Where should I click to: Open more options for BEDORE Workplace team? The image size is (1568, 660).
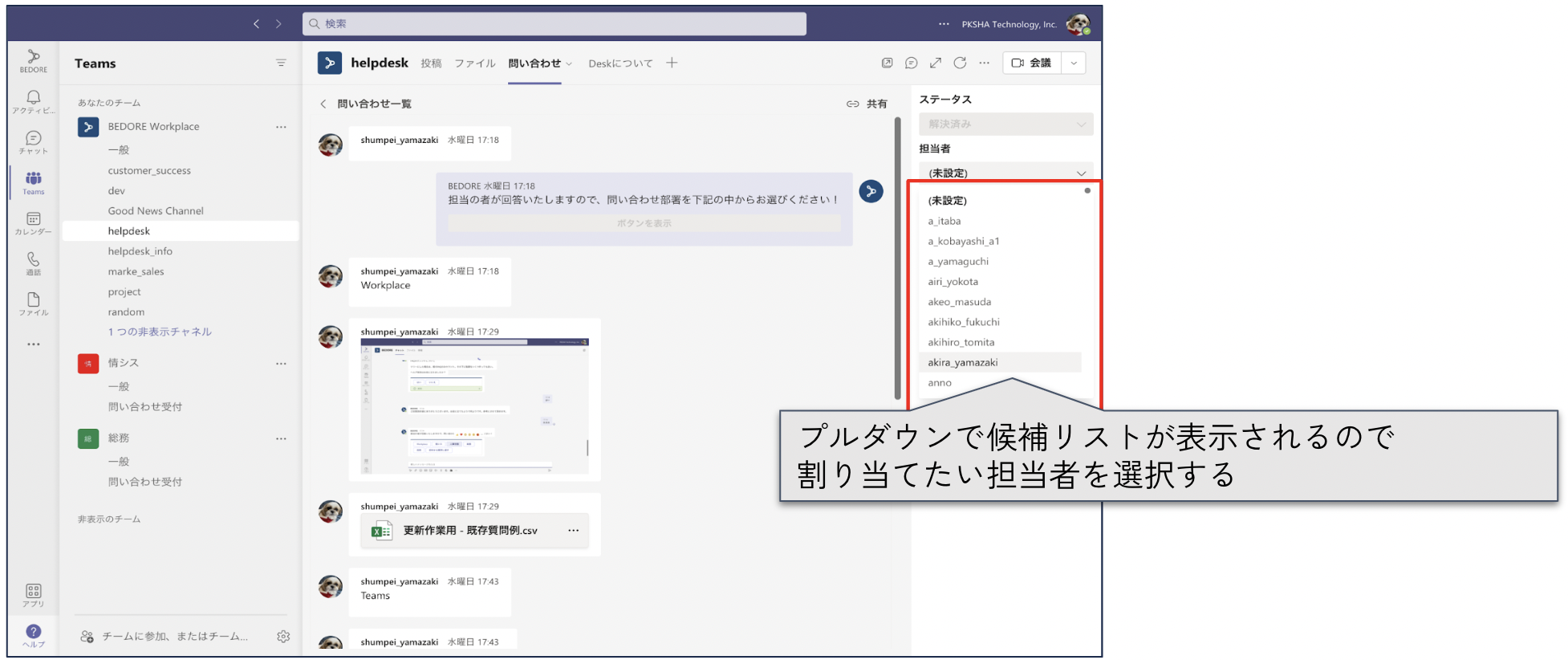point(281,127)
